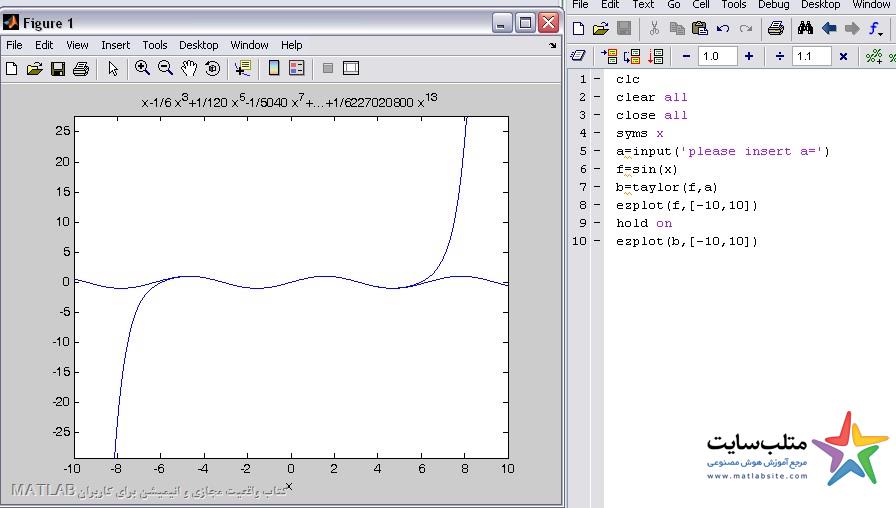Create a new file in the editor toolbar
This screenshot has width=896, height=508.
[578, 28]
